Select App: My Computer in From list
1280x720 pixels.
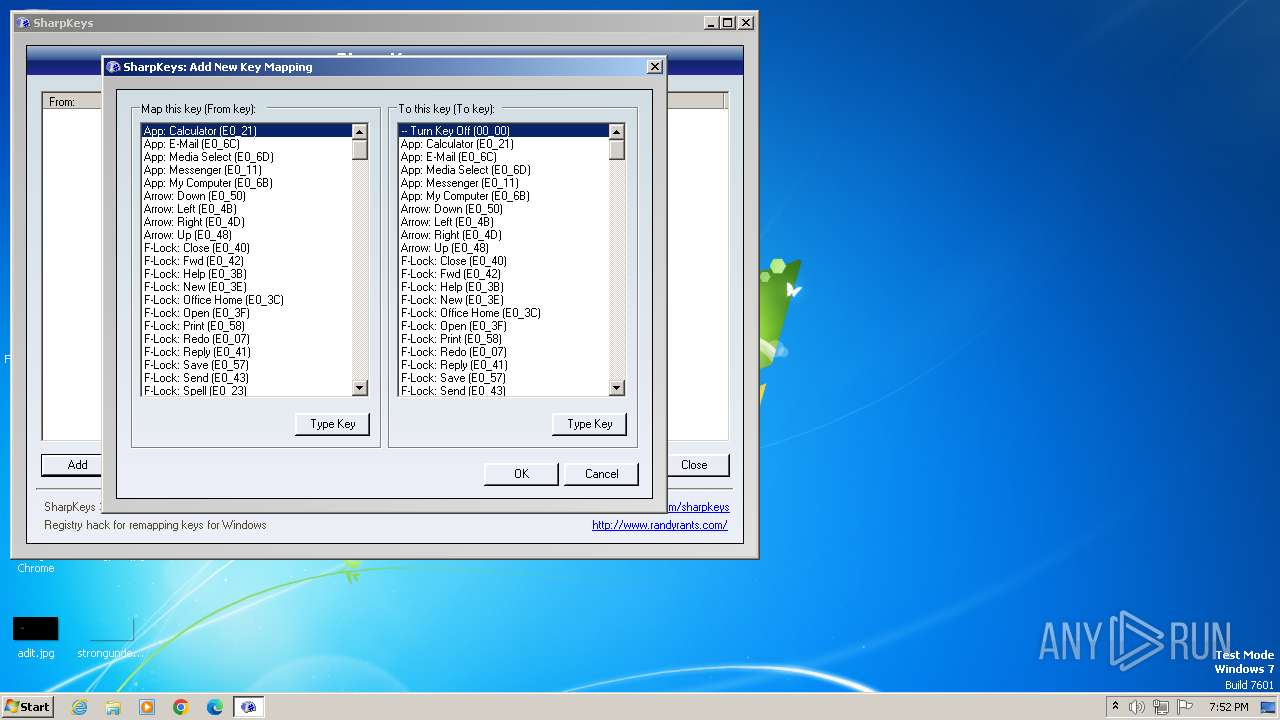coord(247,183)
